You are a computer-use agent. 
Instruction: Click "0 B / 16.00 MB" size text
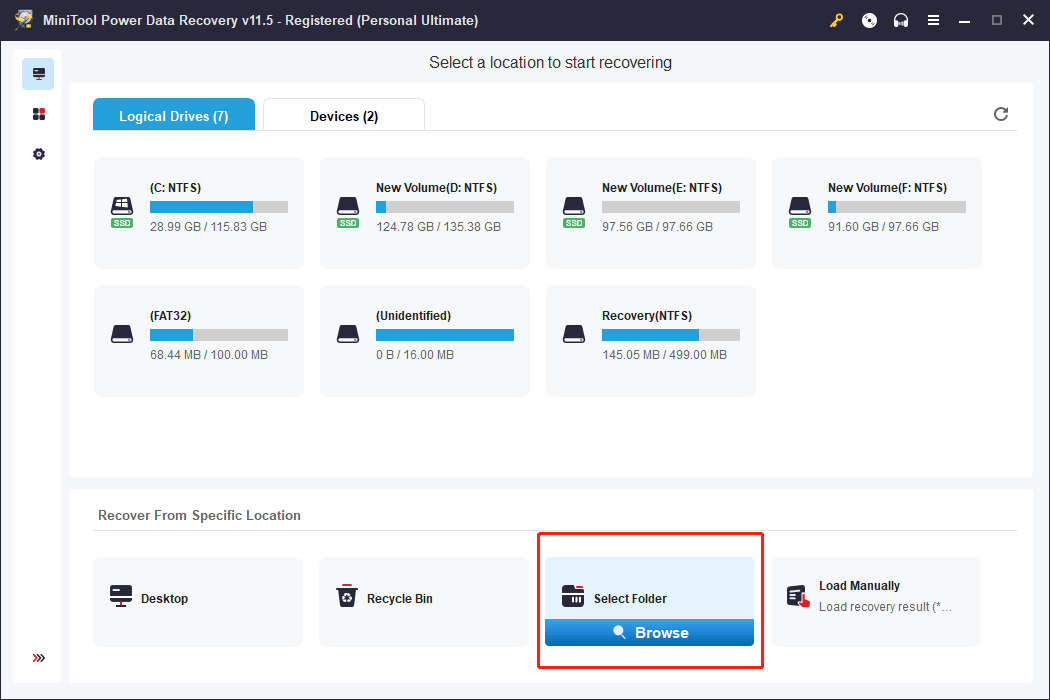pyautogui.click(x=415, y=354)
